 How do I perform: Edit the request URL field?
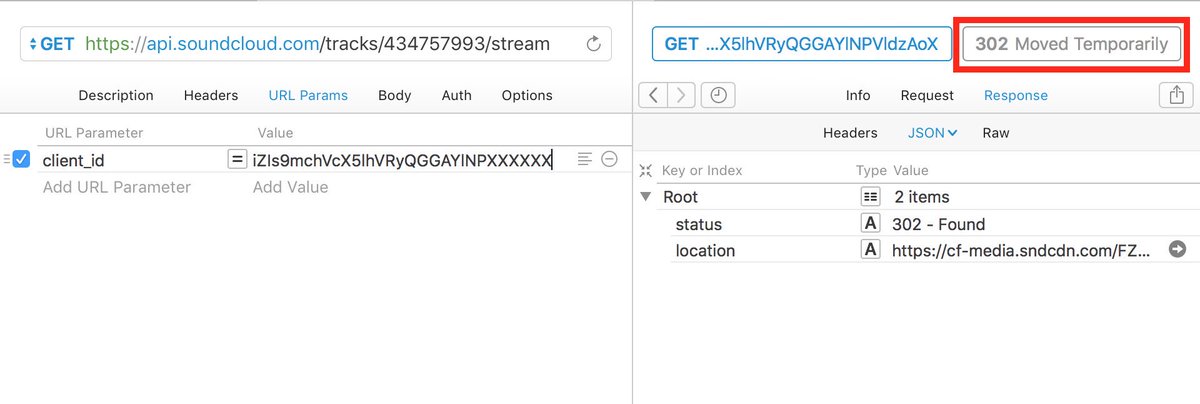pos(318,44)
